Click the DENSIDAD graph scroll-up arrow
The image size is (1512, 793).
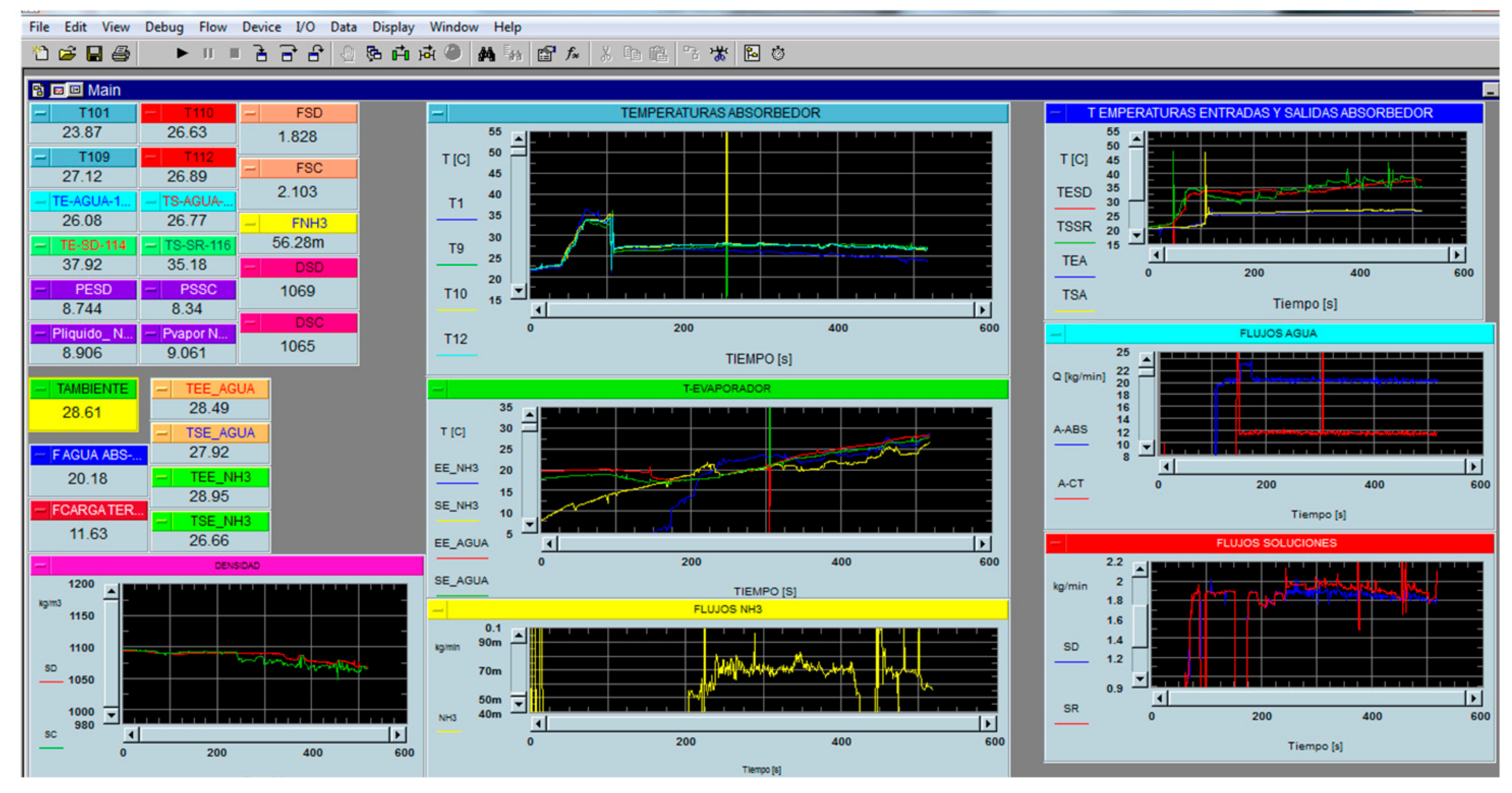(x=111, y=591)
